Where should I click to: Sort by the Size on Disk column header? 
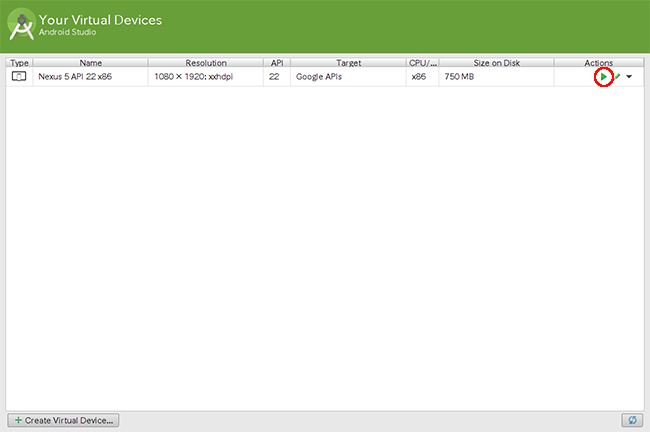[497, 63]
